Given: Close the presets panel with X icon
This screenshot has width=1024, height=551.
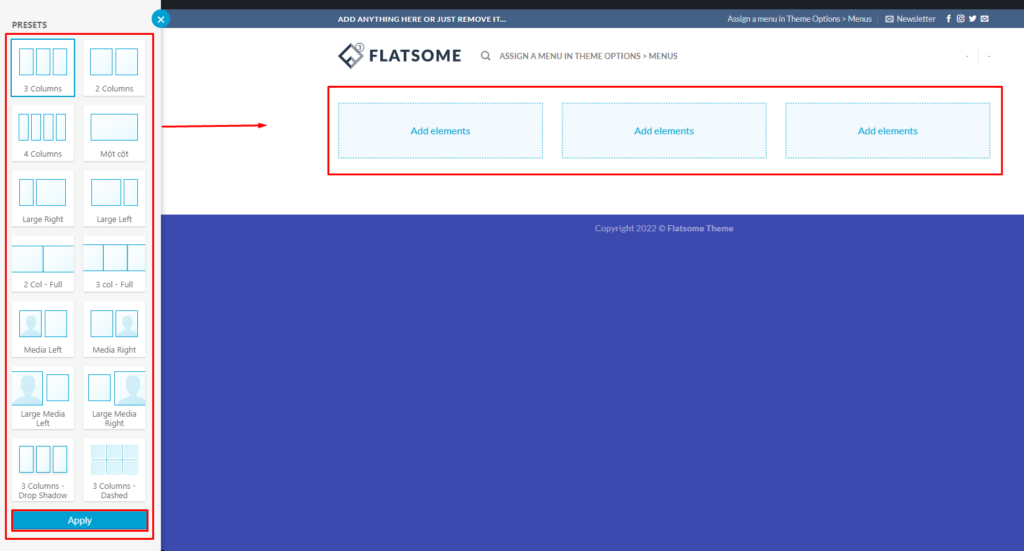Looking at the screenshot, I should [x=161, y=18].
